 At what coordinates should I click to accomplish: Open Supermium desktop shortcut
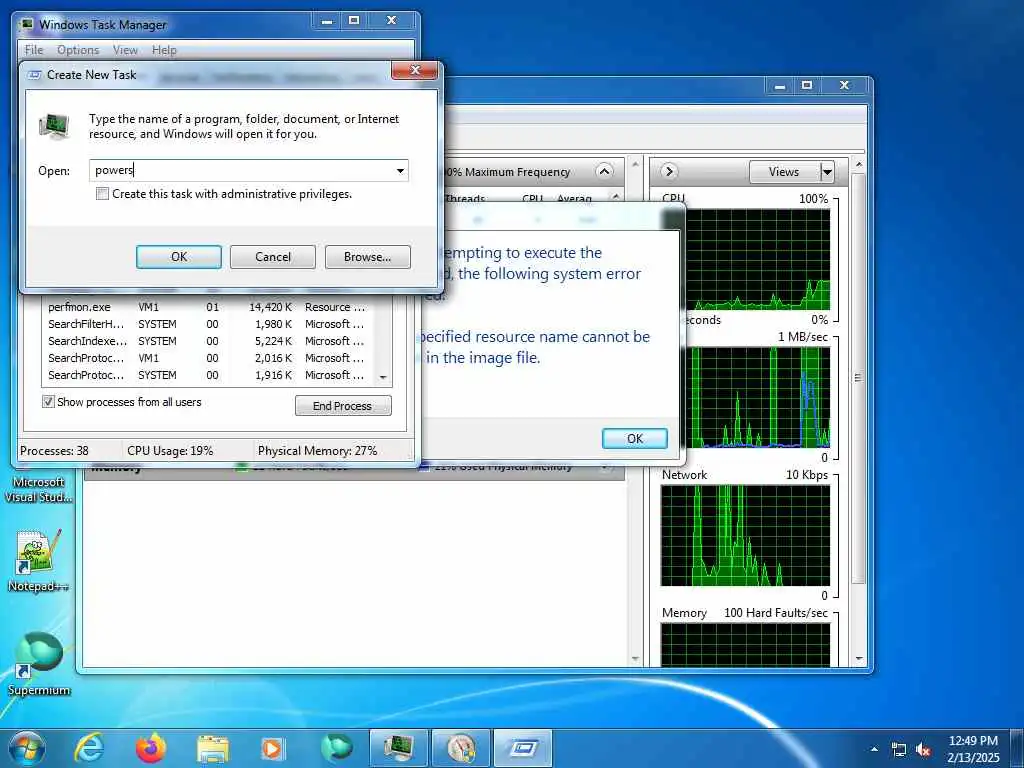click(38, 663)
